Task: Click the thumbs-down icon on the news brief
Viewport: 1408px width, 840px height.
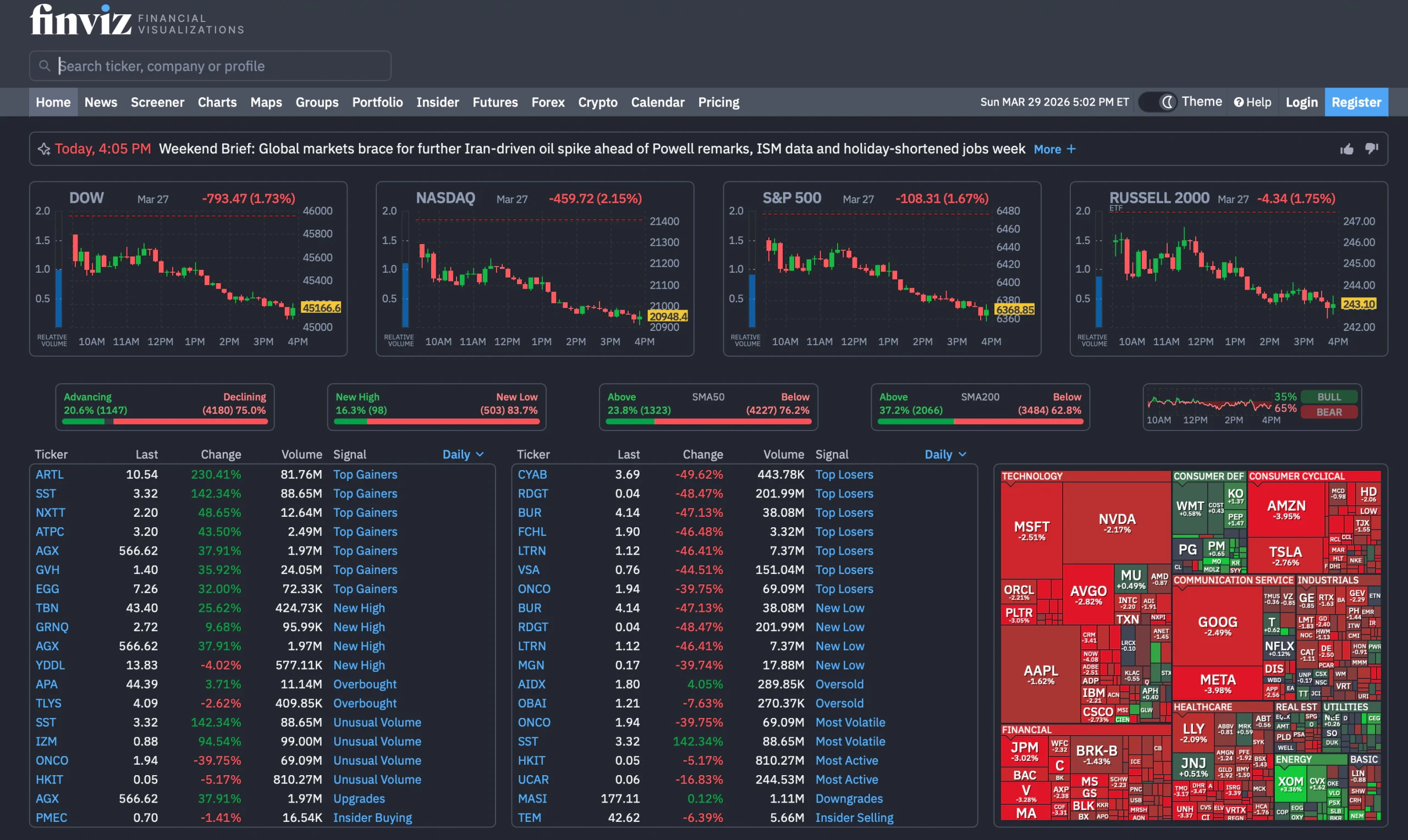Action: [x=1372, y=149]
